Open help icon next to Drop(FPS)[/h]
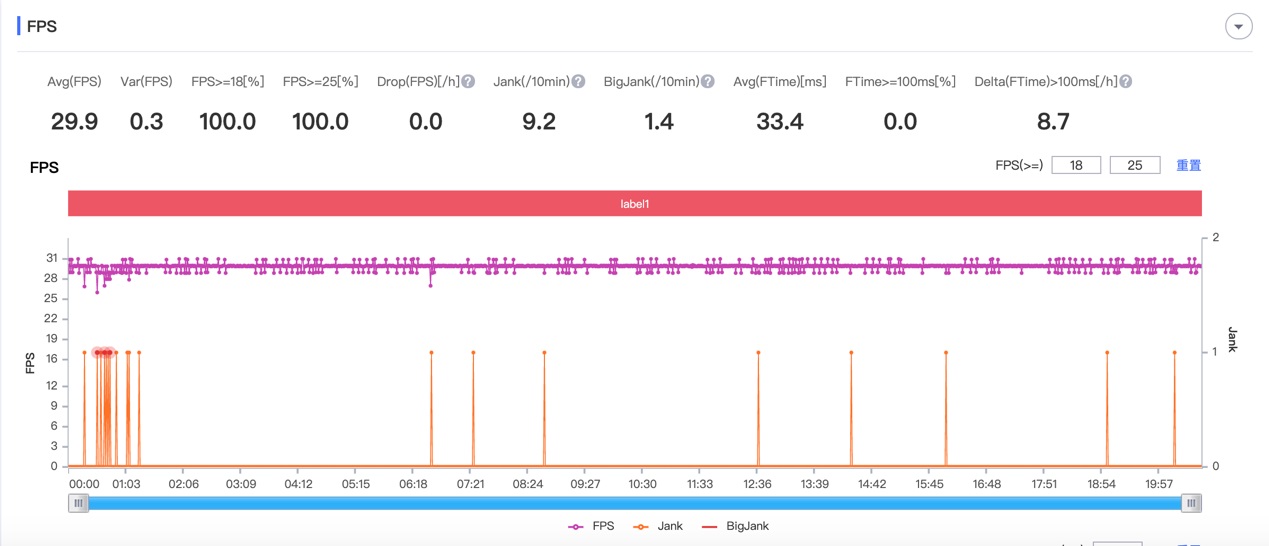The height and width of the screenshot is (546, 1269). pos(467,82)
